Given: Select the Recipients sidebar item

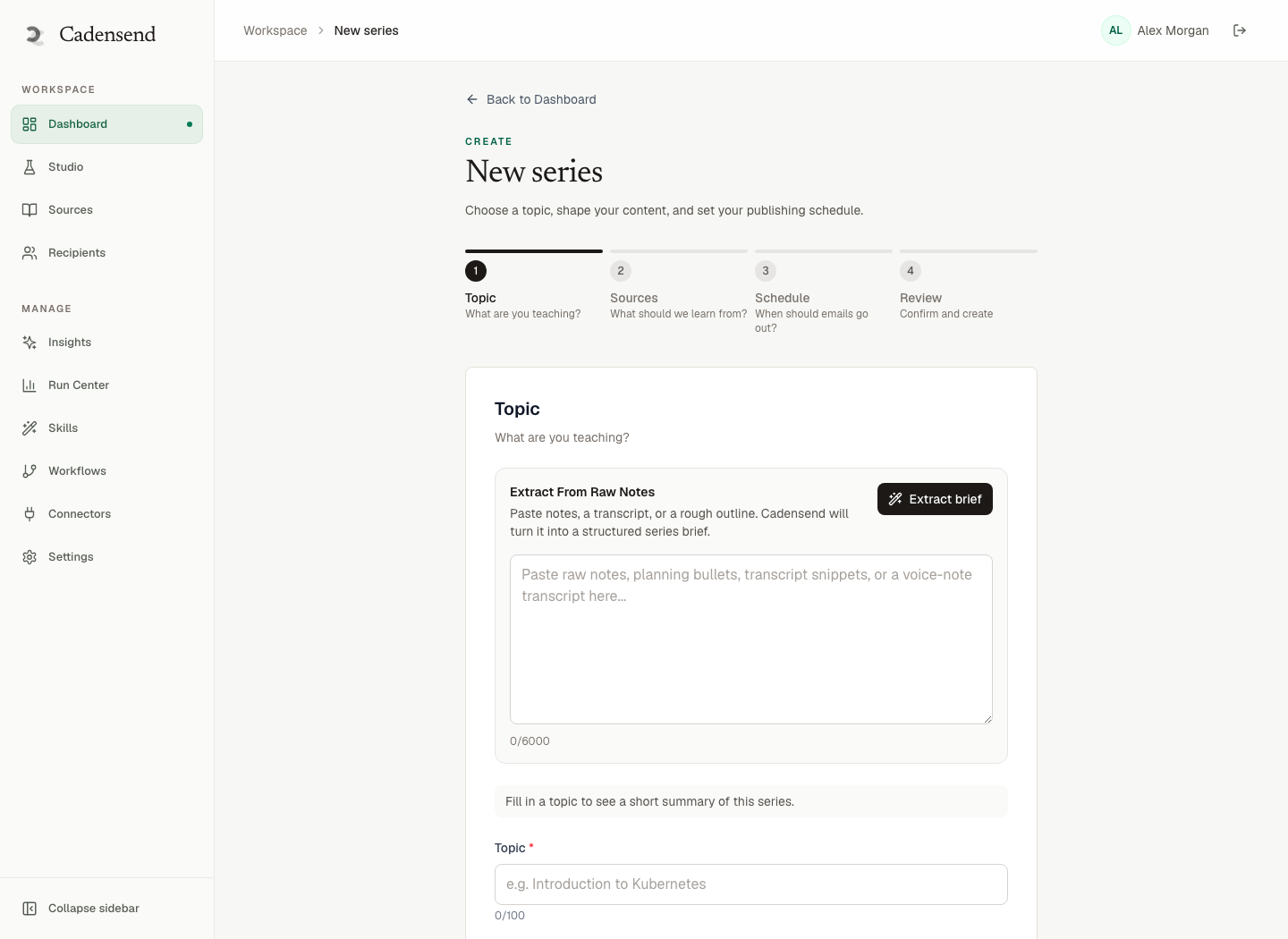Looking at the screenshot, I should pyautogui.click(x=106, y=253).
